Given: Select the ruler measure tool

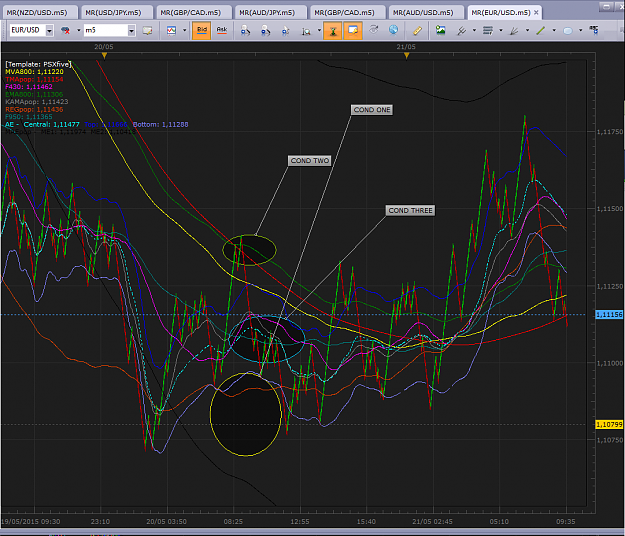Looking at the screenshot, I should [x=417, y=30].
